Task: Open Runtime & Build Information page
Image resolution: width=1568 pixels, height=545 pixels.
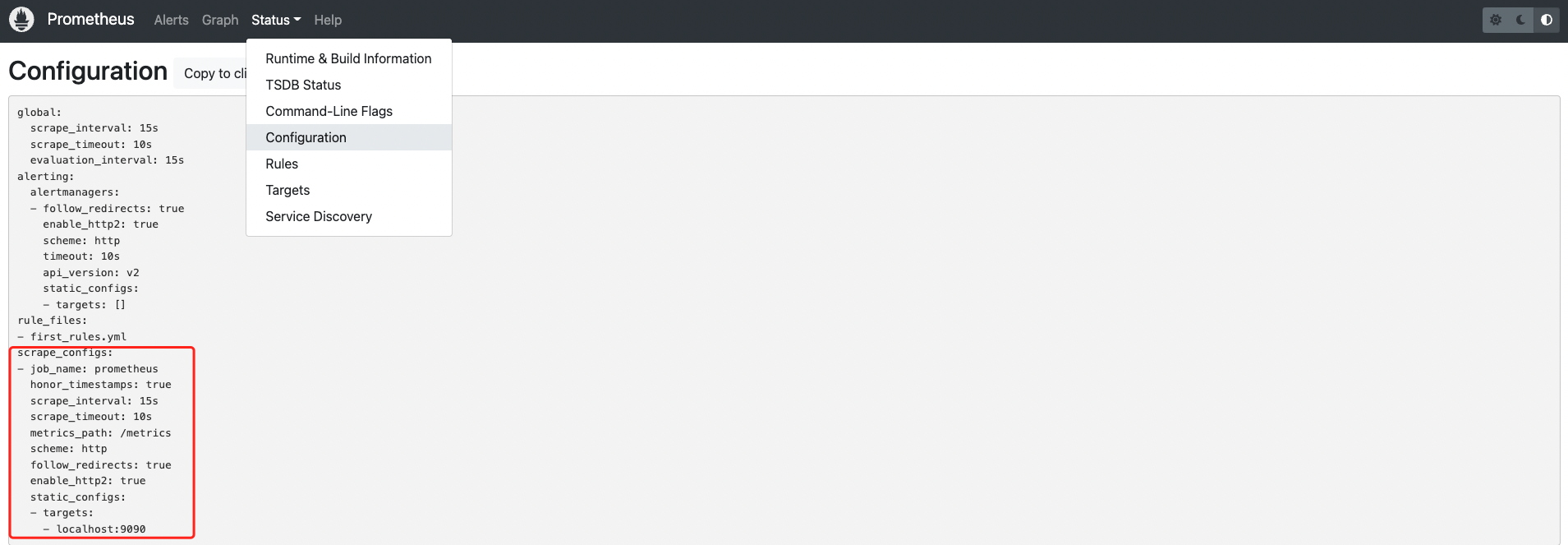Action: [x=348, y=58]
